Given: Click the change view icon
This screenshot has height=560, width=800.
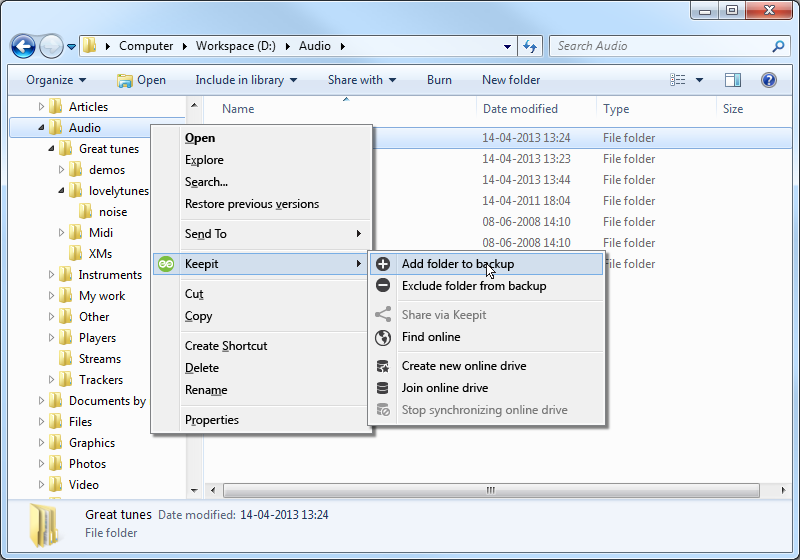Looking at the screenshot, I should (678, 80).
